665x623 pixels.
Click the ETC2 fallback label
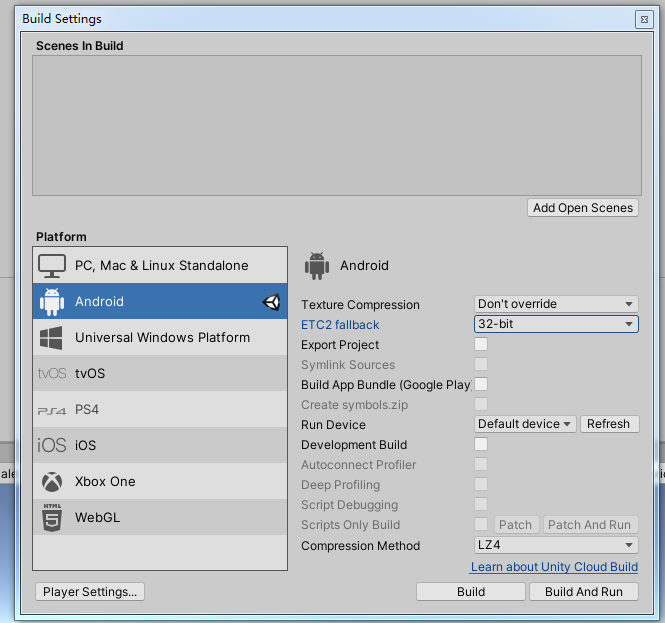340,325
